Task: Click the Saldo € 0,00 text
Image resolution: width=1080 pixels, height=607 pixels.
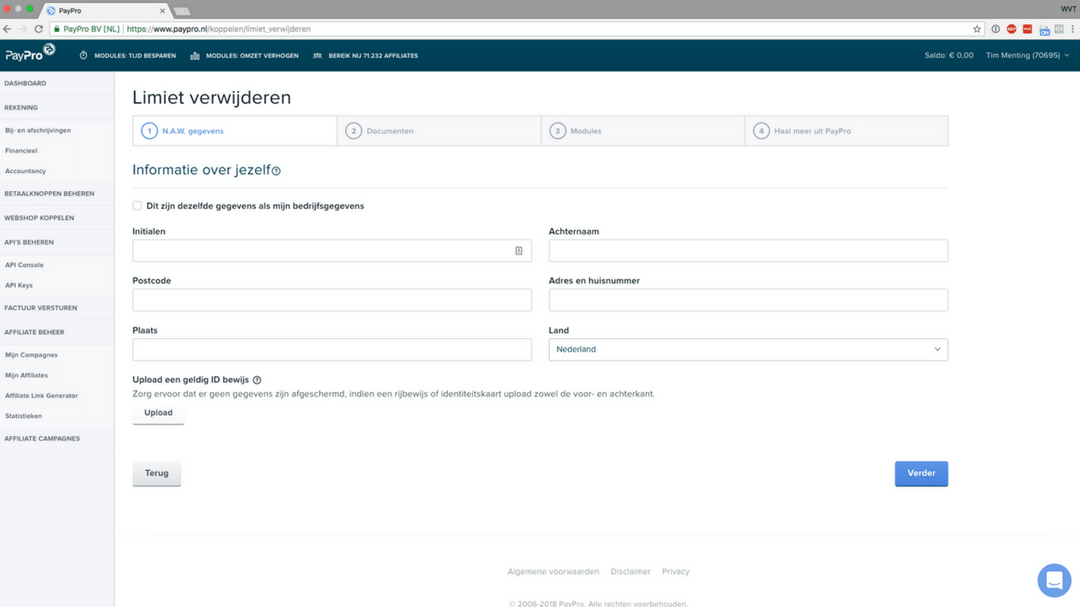Action: [948, 55]
